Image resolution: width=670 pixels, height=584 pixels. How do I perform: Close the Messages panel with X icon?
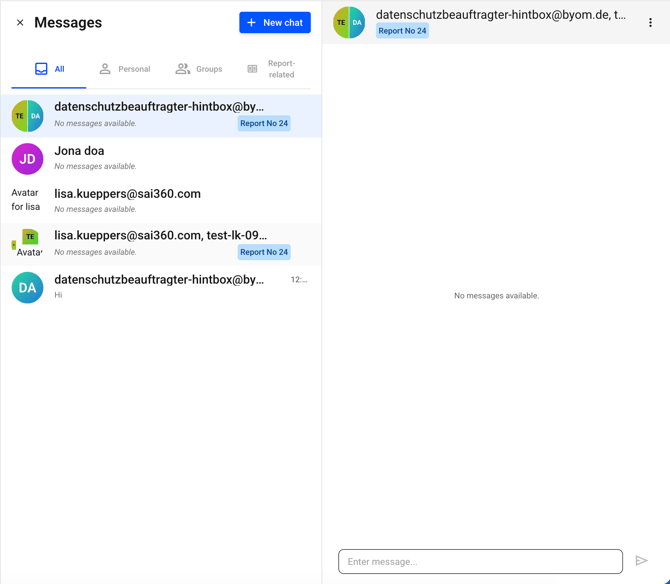click(x=20, y=23)
